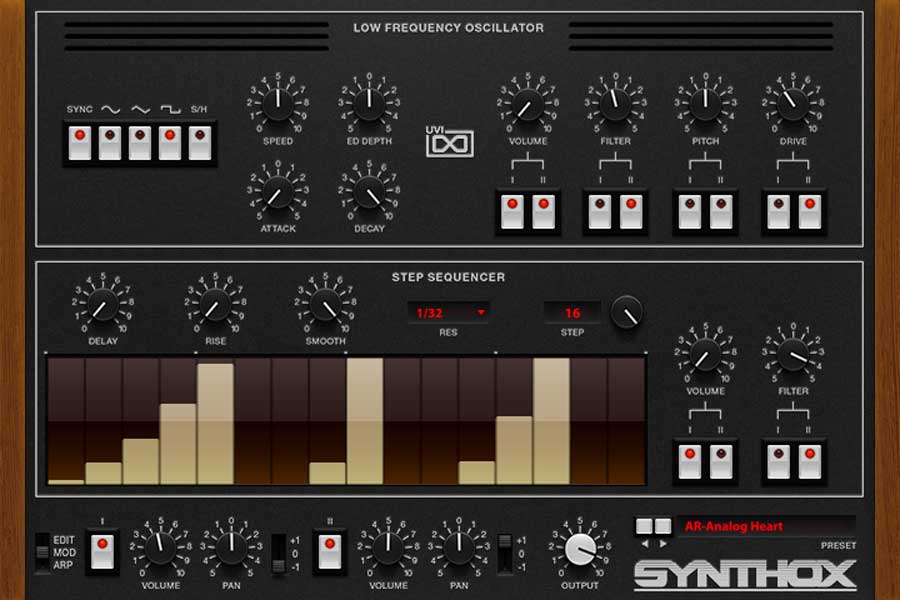
Task: Click the fifth sequencer step bar
Action: [215, 424]
